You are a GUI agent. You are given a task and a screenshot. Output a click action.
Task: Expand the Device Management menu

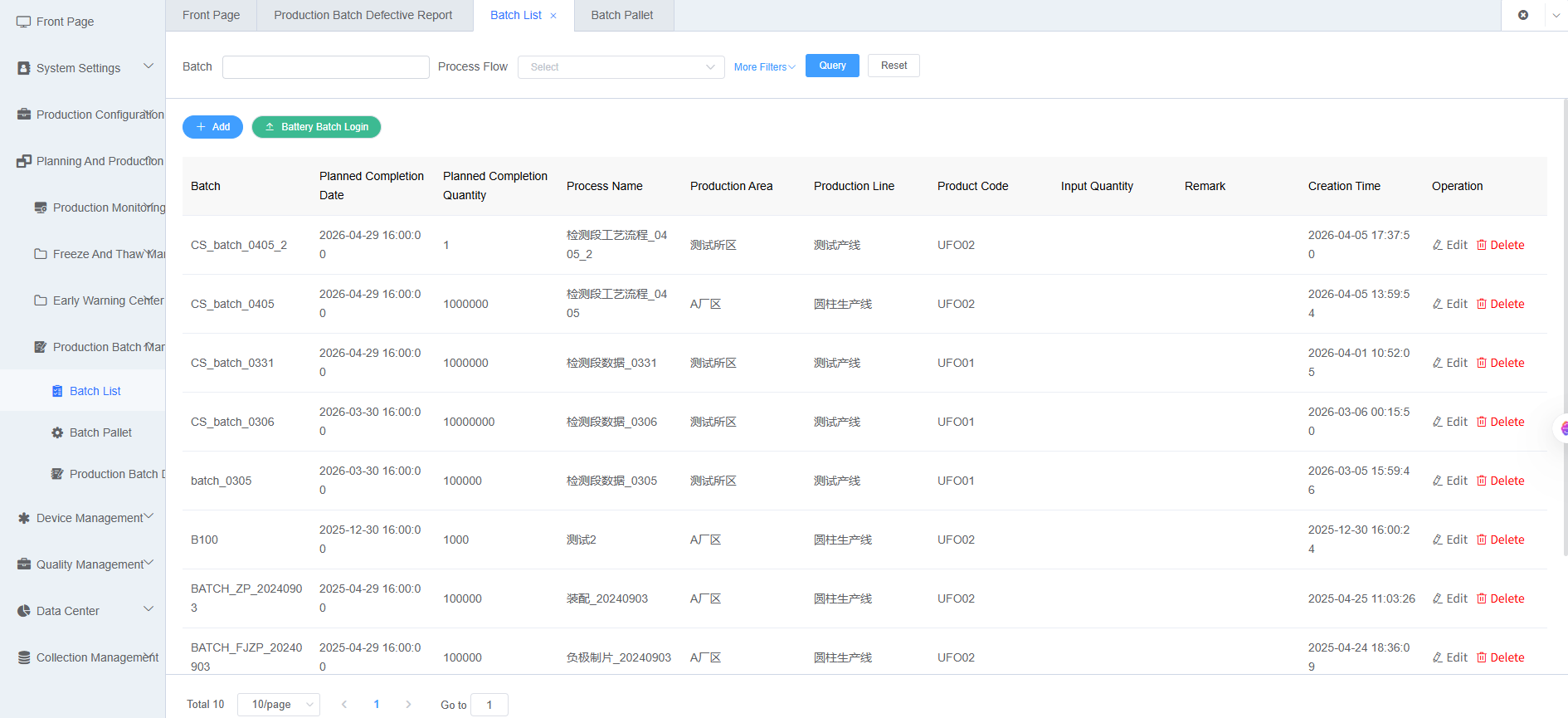149,516
